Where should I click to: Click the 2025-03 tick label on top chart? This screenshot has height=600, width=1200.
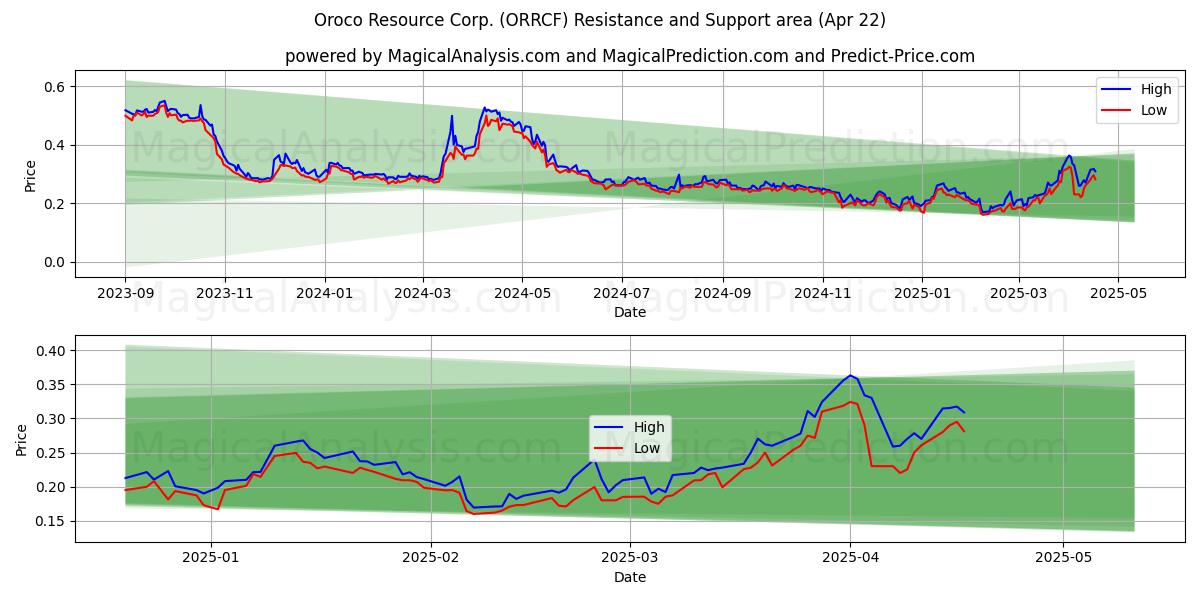[1019, 294]
